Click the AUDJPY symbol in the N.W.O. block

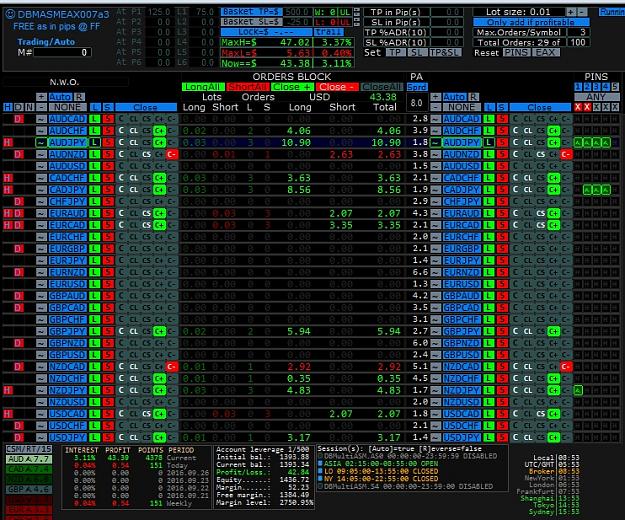[x=68, y=142]
